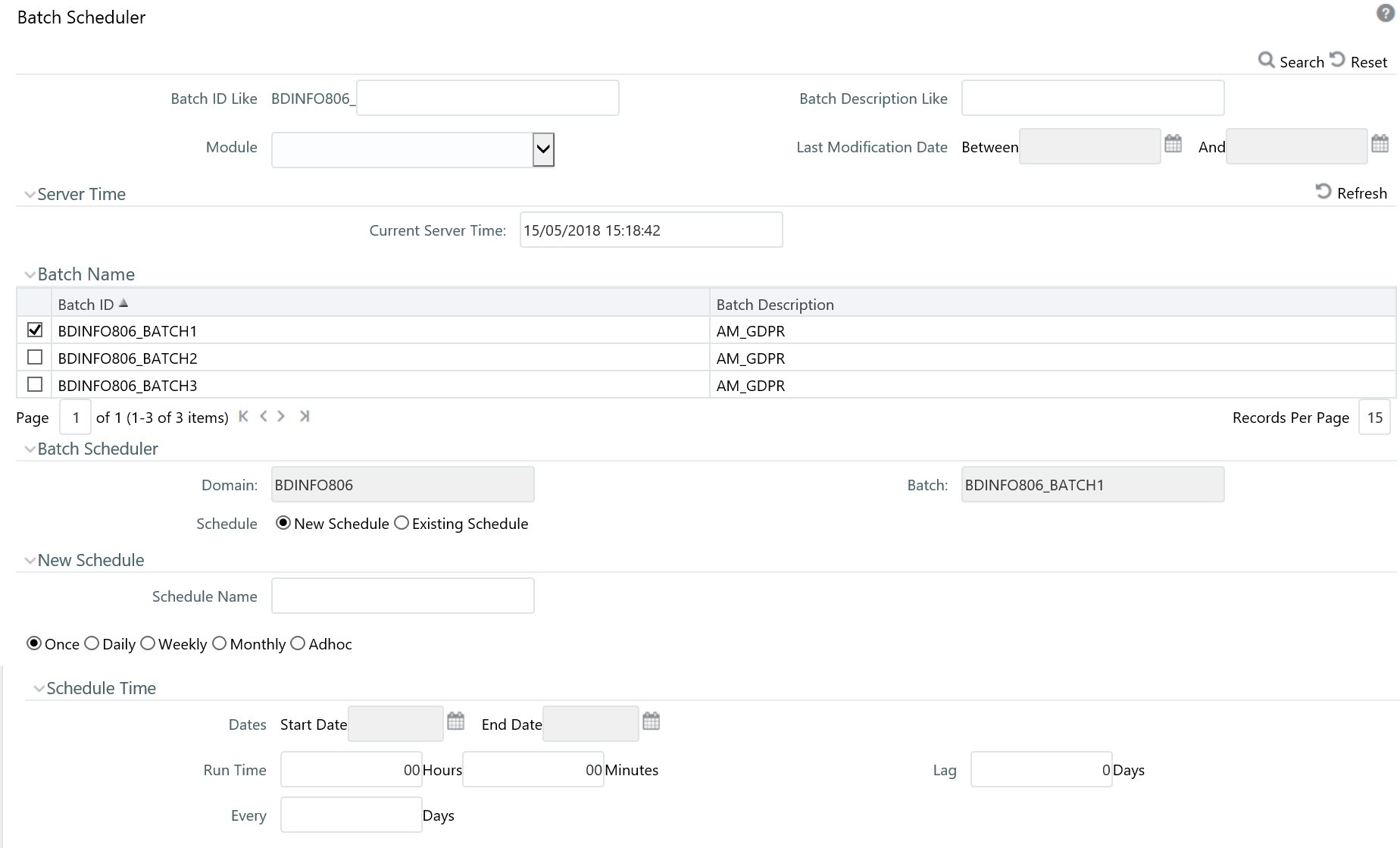The width and height of the screenshot is (1400, 848).
Task: Click the Refresh server time icon
Action: tap(1323, 192)
